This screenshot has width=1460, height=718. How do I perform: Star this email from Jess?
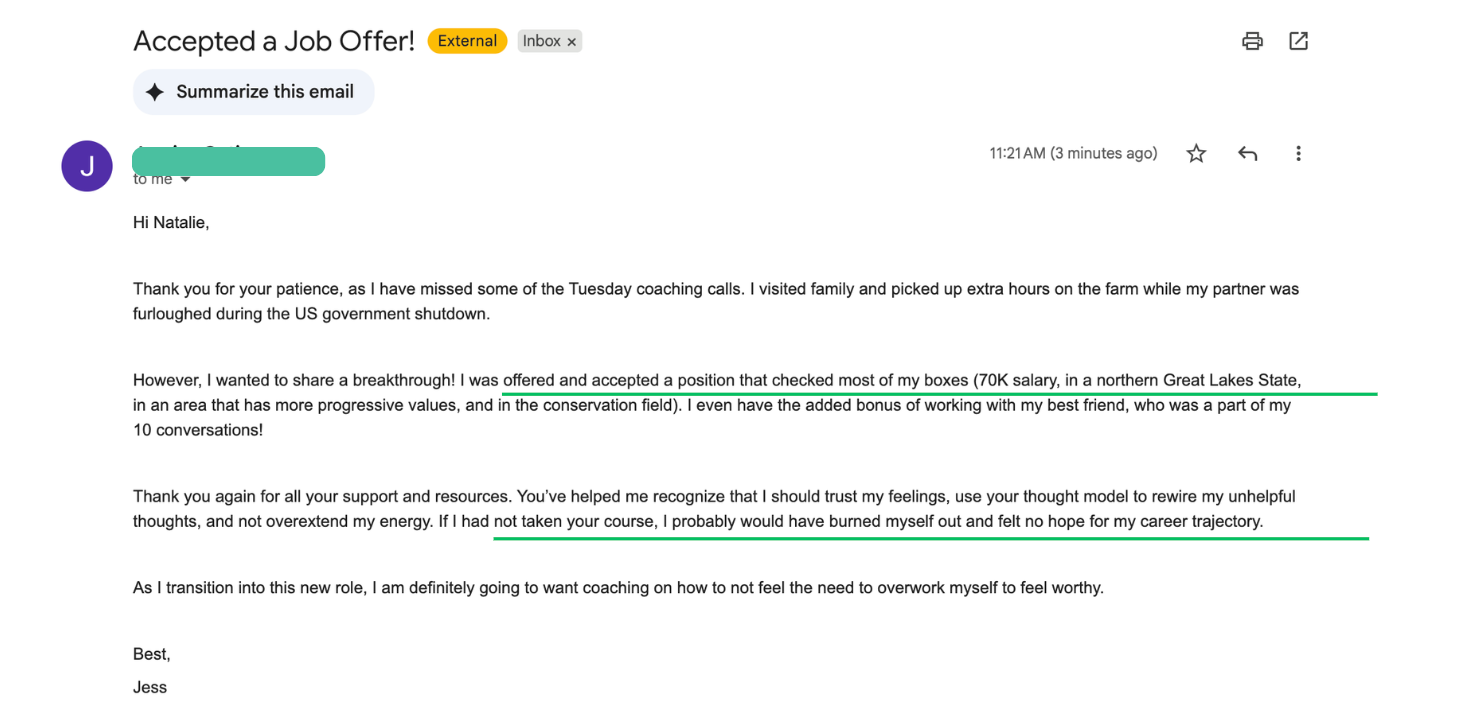click(1196, 153)
